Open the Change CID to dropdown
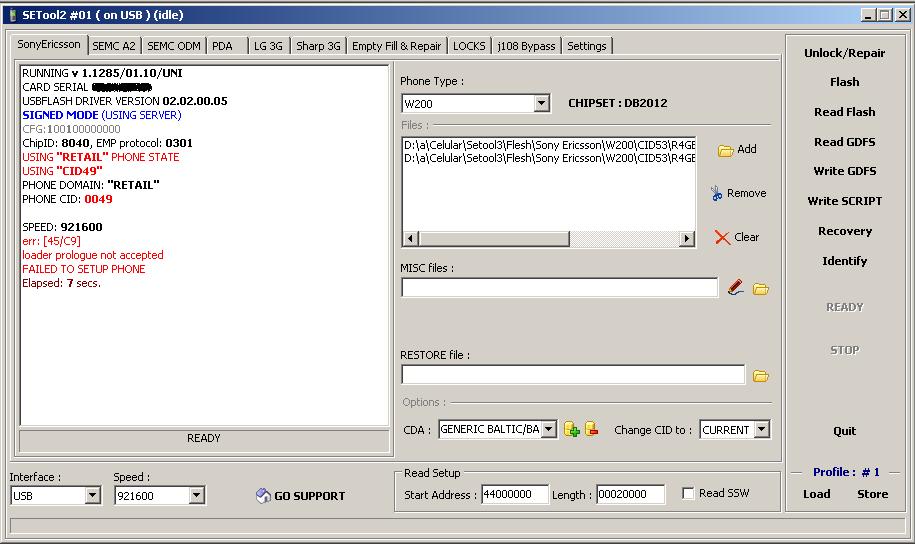Image resolution: width=915 pixels, height=544 pixels. pos(762,430)
